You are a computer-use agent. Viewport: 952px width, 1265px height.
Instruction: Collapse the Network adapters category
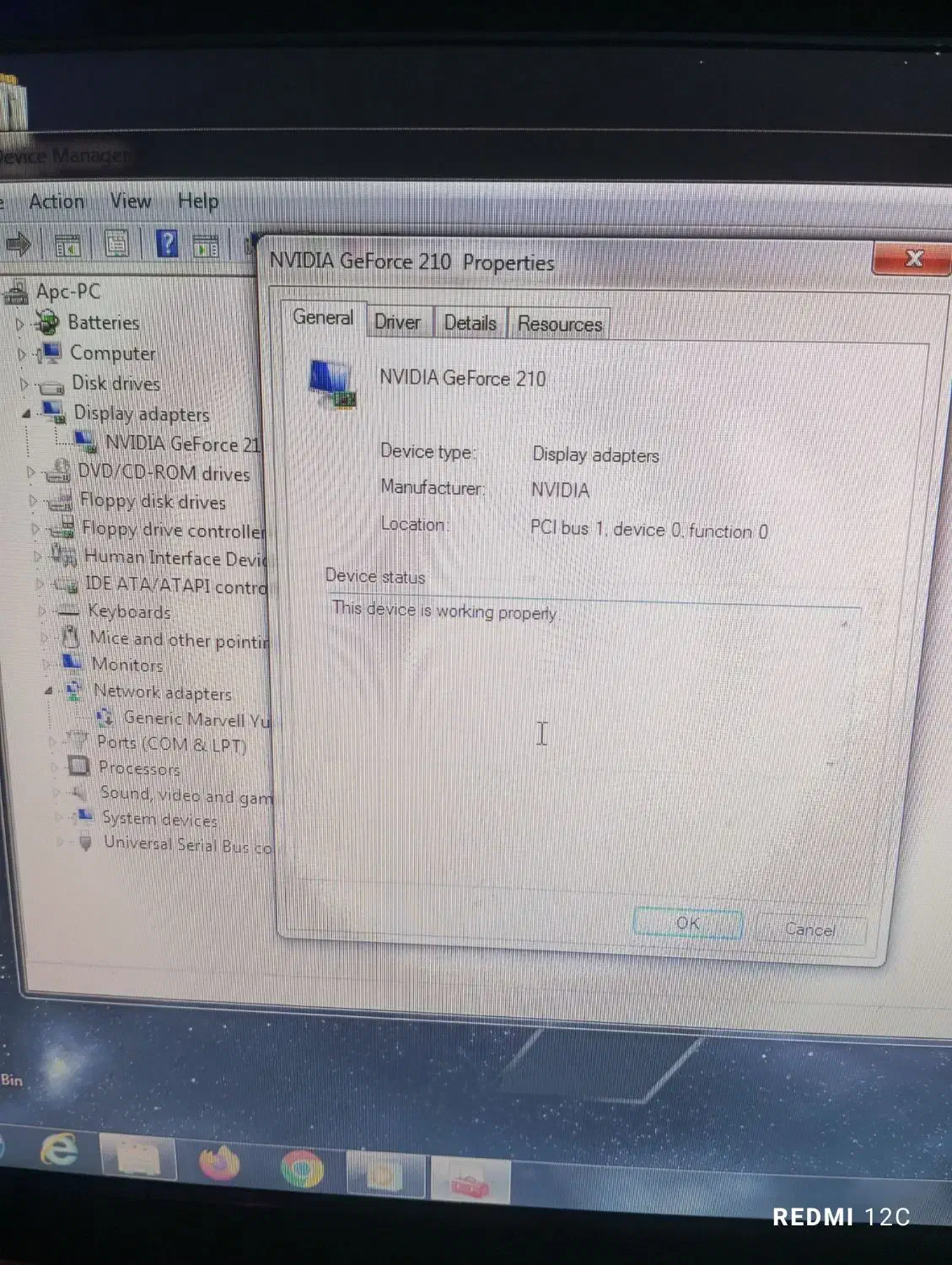pyautogui.click(x=49, y=691)
